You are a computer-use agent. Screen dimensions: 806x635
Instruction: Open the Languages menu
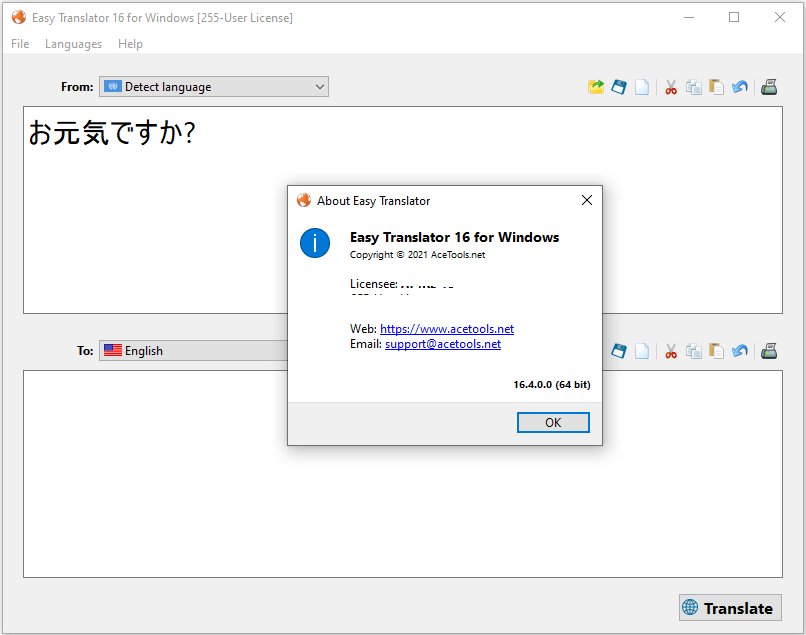coord(74,44)
